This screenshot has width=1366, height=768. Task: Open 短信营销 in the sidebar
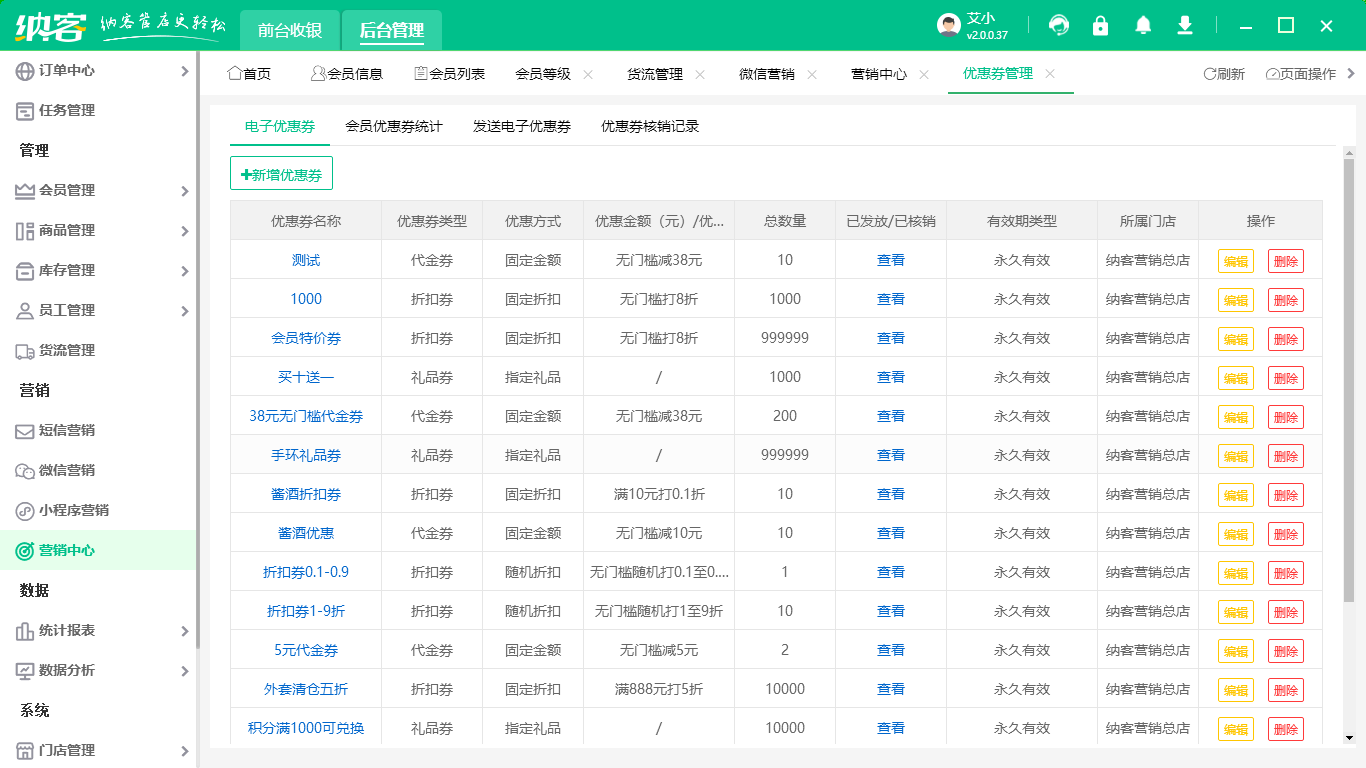[67, 430]
